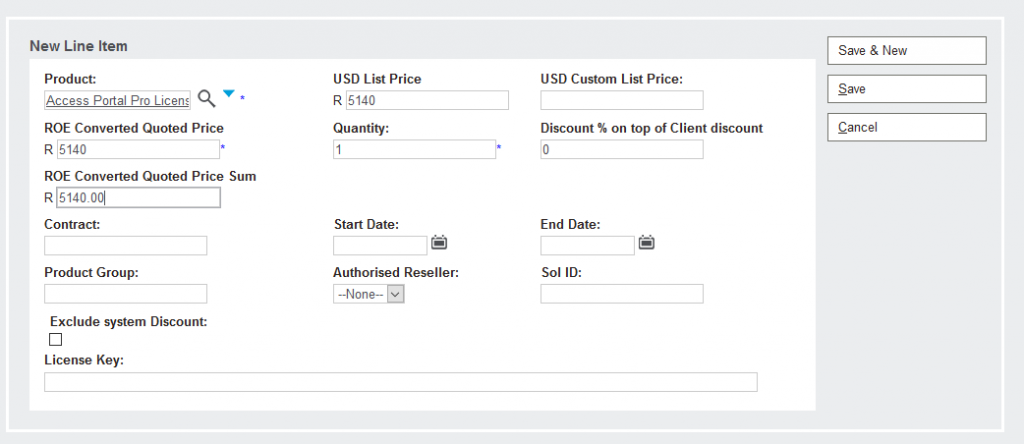Open the Start Date calendar picker
Screen dimensions: 1024x444
click(439, 242)
